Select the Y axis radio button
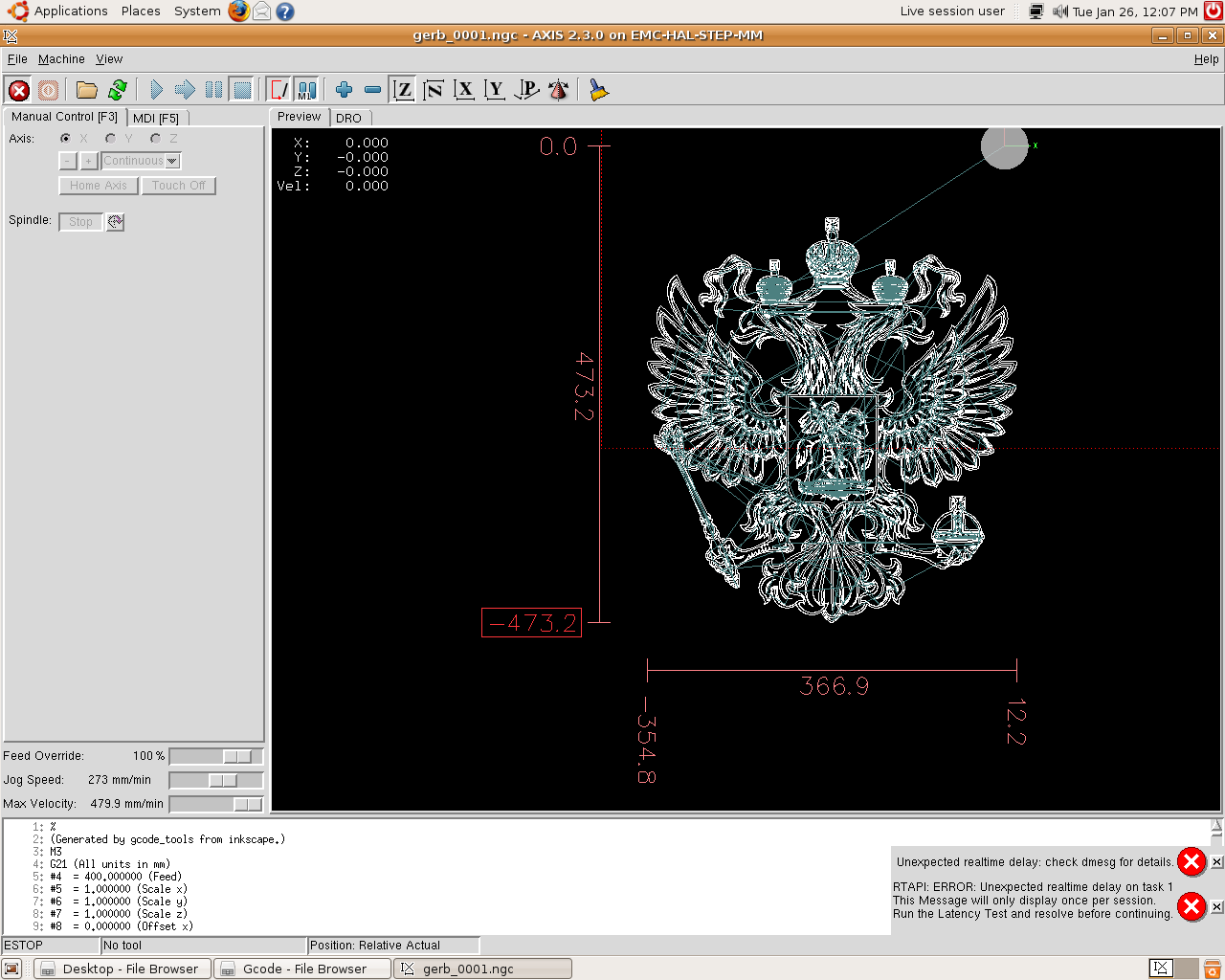Image resolution: width=1225 pixels, height=980 pixels. [x=111, y=139]
